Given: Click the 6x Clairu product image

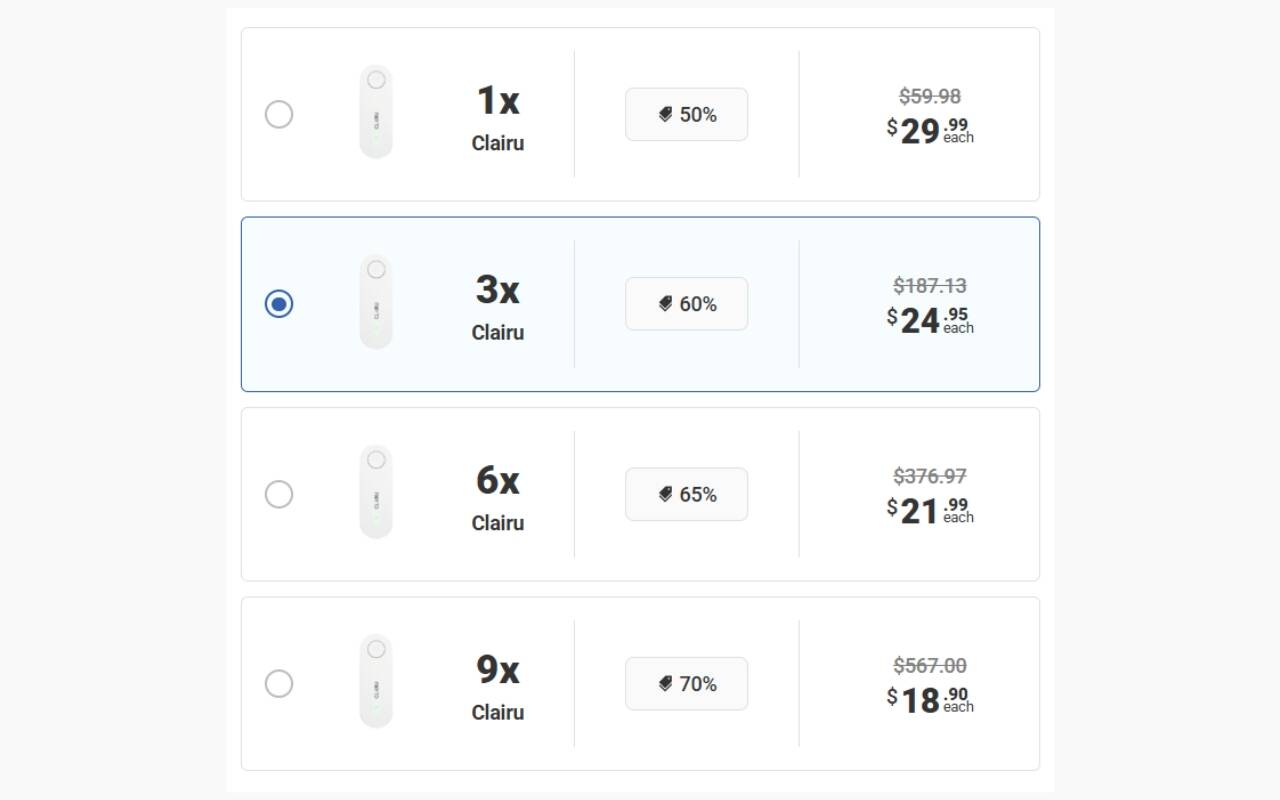Looking at the screenshot, I should tap(376, 492).
